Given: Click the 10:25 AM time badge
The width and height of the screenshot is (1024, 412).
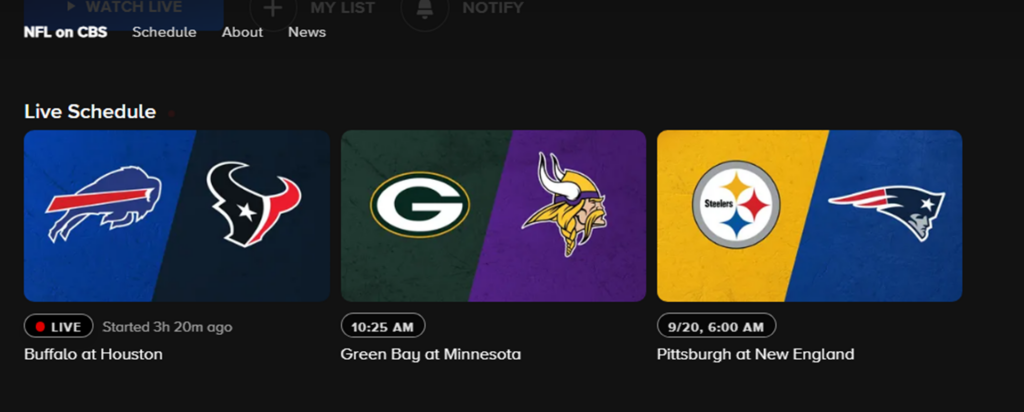Looking at the screenshot, I should pos(383,326).
